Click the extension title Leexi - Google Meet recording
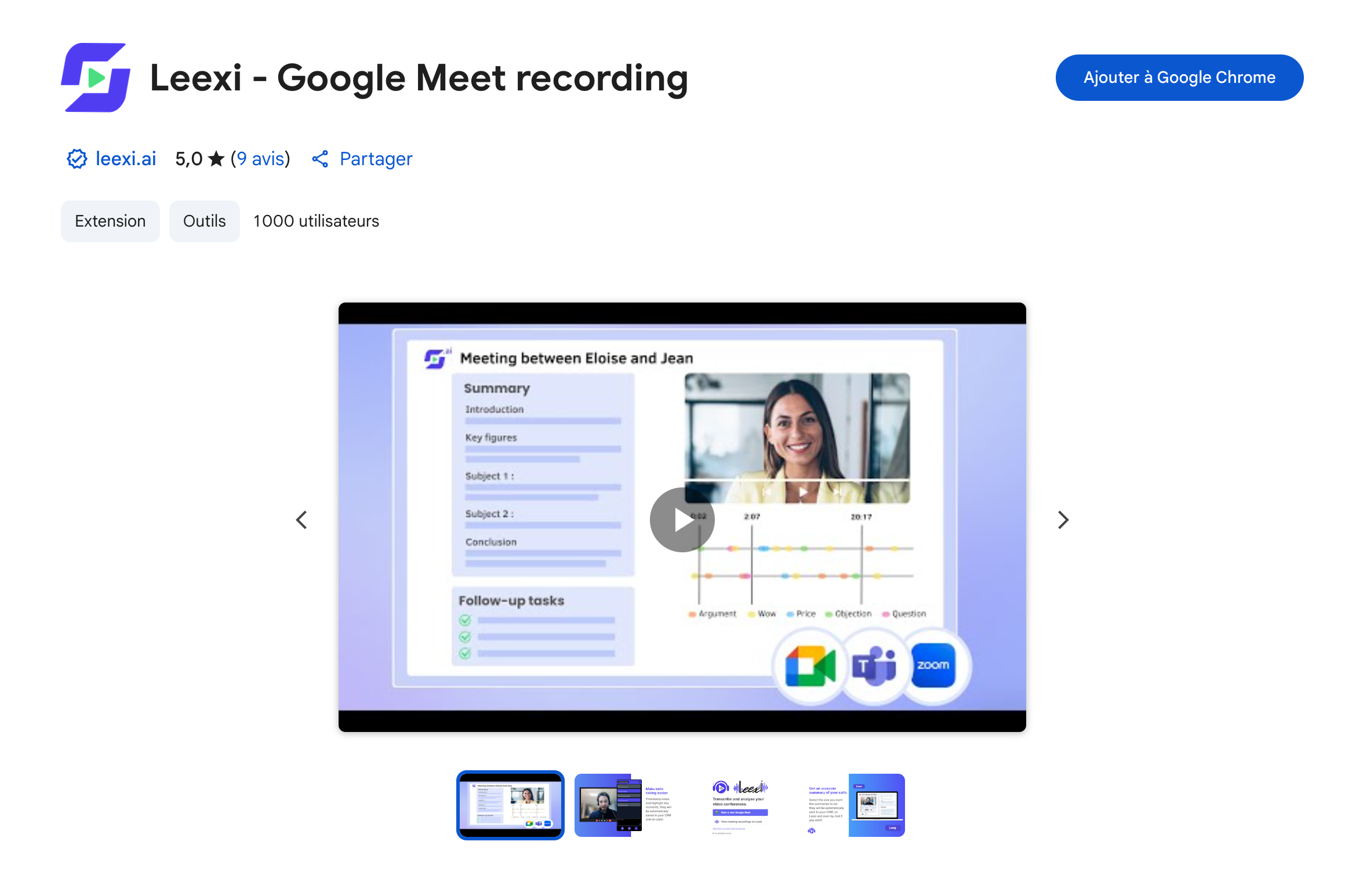1352x896 pixels. (419, 78)
